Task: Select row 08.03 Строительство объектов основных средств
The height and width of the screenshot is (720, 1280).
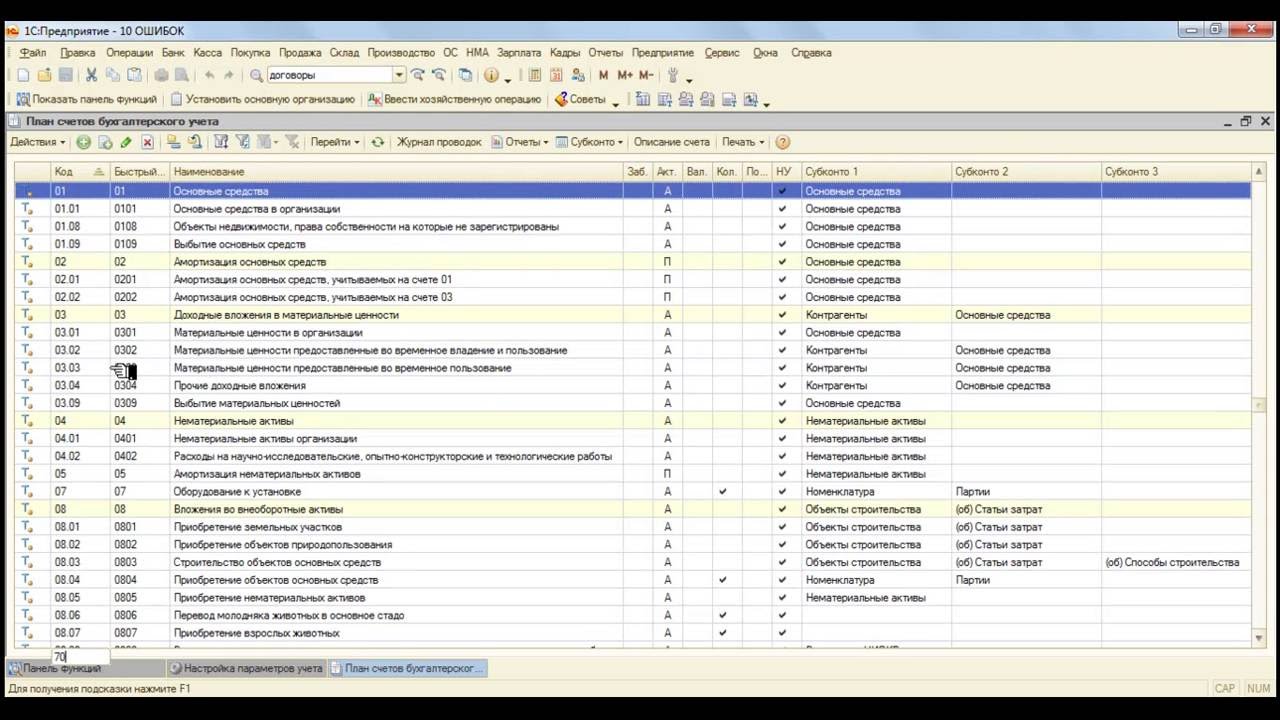Action: pos(632,562)
